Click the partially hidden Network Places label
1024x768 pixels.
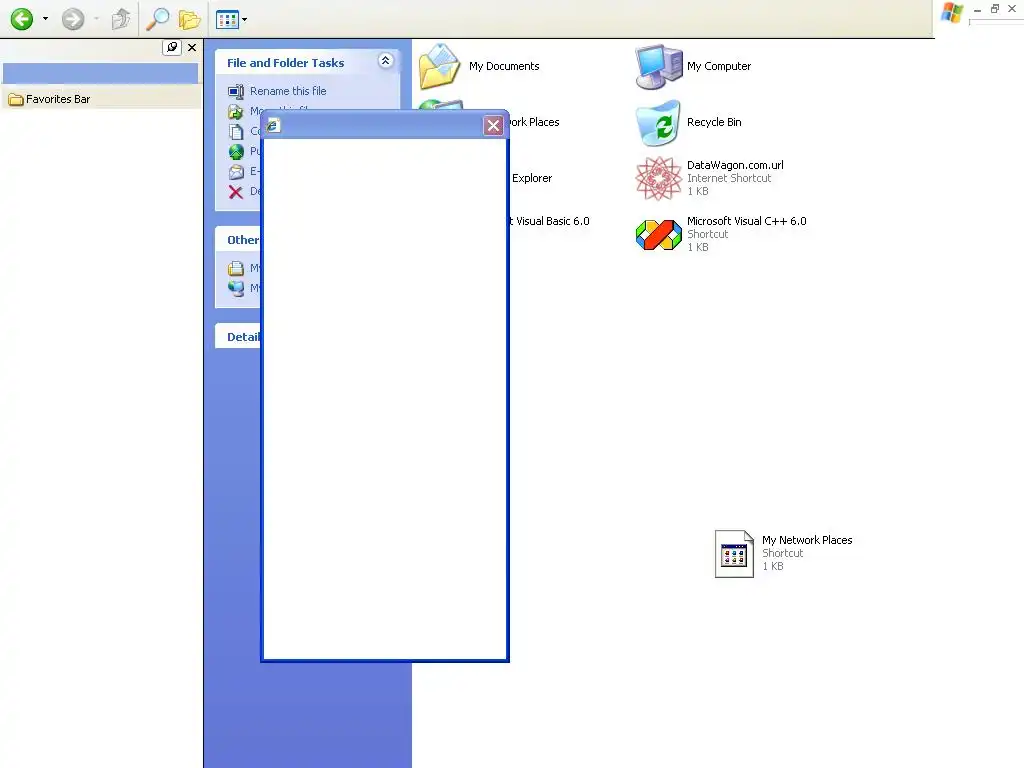534,122
